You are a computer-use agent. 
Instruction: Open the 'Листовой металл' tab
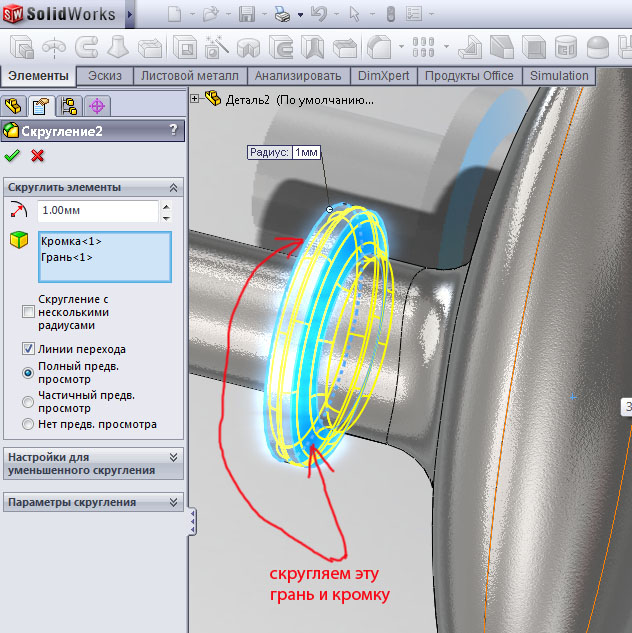190,76
